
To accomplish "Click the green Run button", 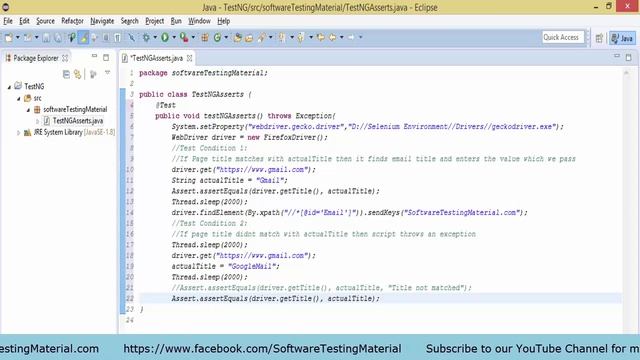I will [x=165, y=38].
